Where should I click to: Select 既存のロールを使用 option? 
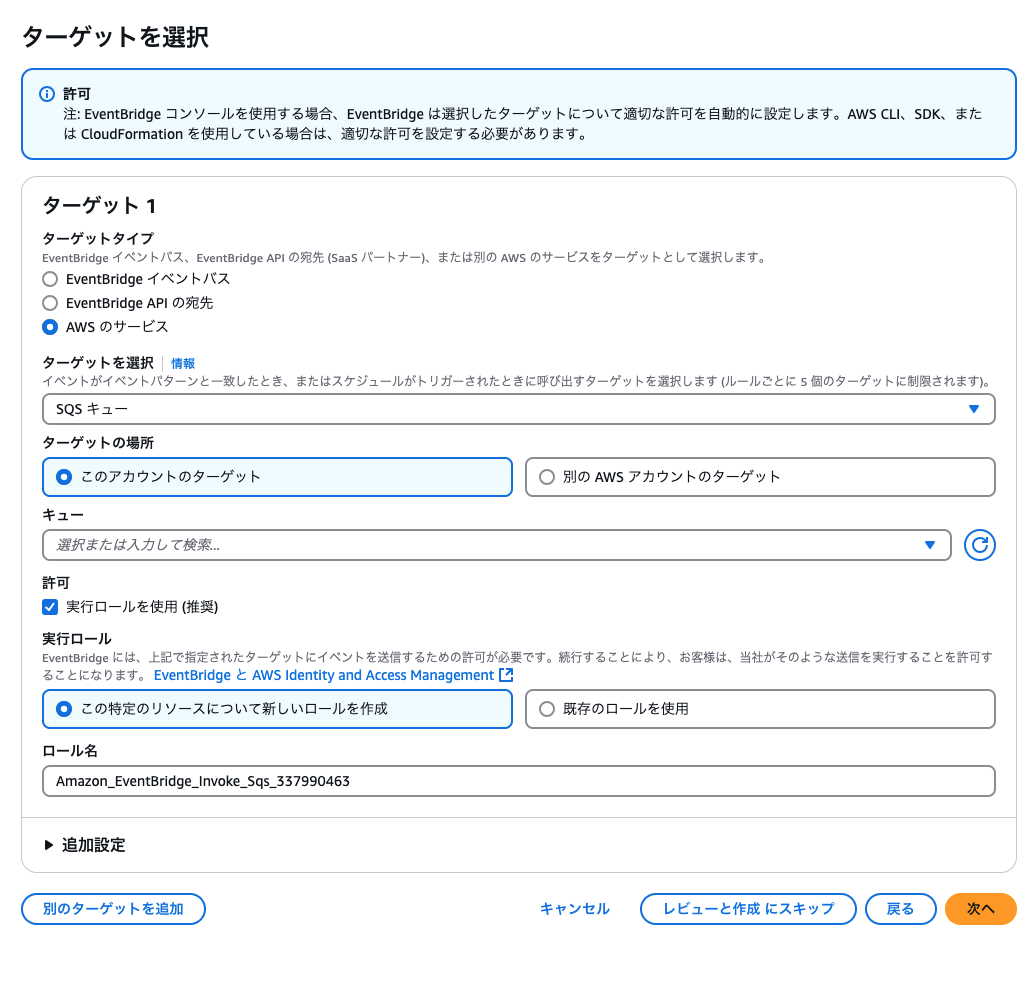click(760, 709)
